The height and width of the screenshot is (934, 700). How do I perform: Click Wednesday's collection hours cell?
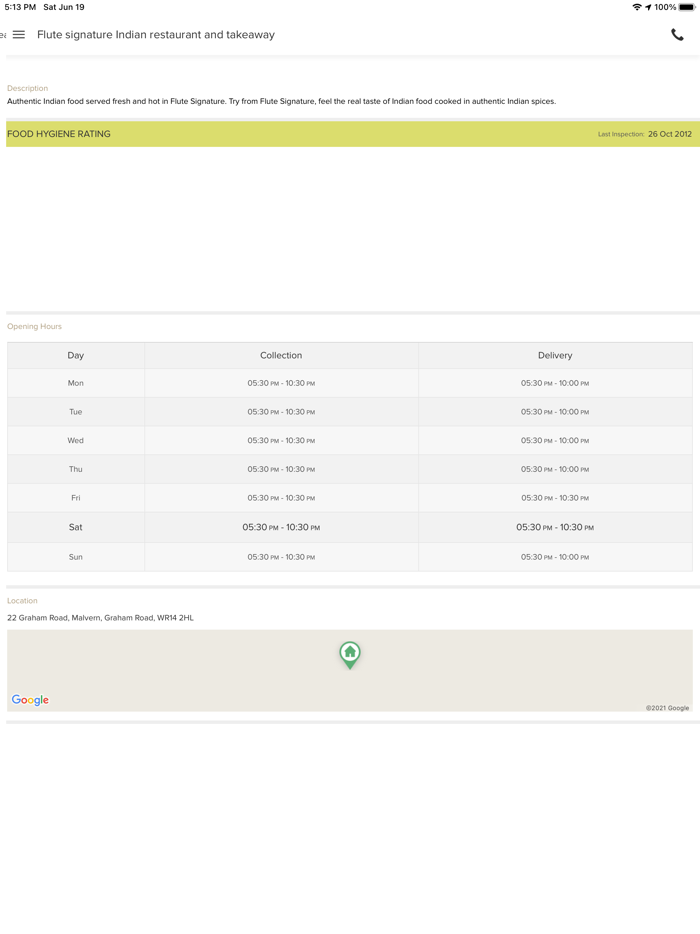point(281,440)
